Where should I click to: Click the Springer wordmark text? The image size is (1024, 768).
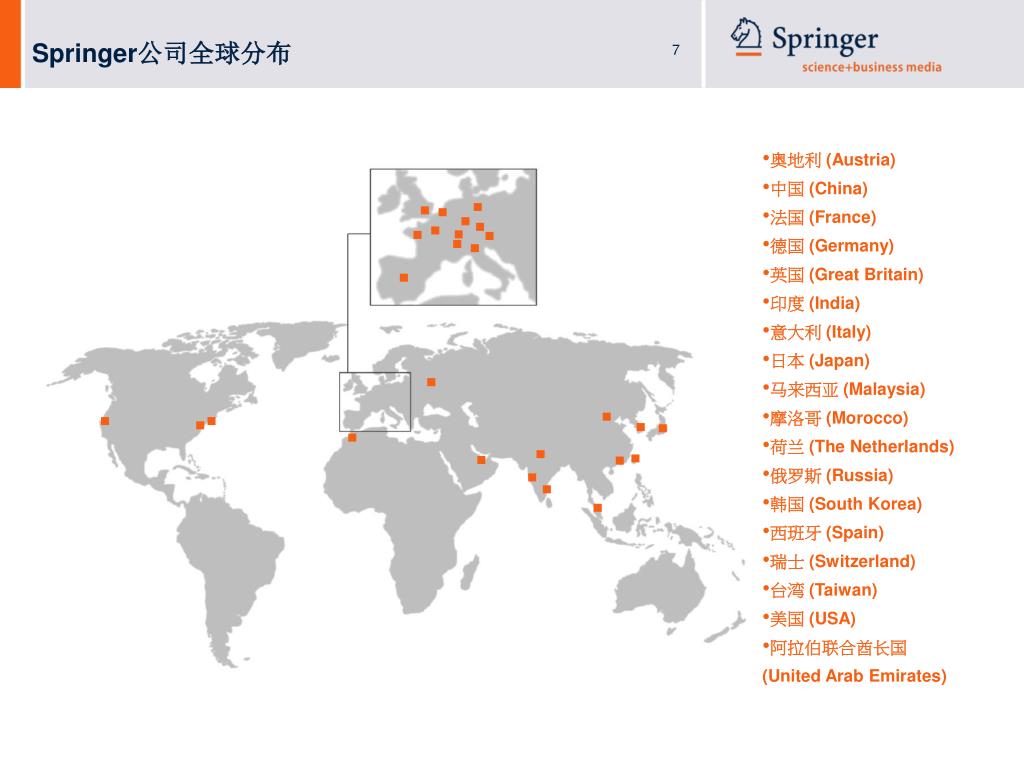click(825, 40)
